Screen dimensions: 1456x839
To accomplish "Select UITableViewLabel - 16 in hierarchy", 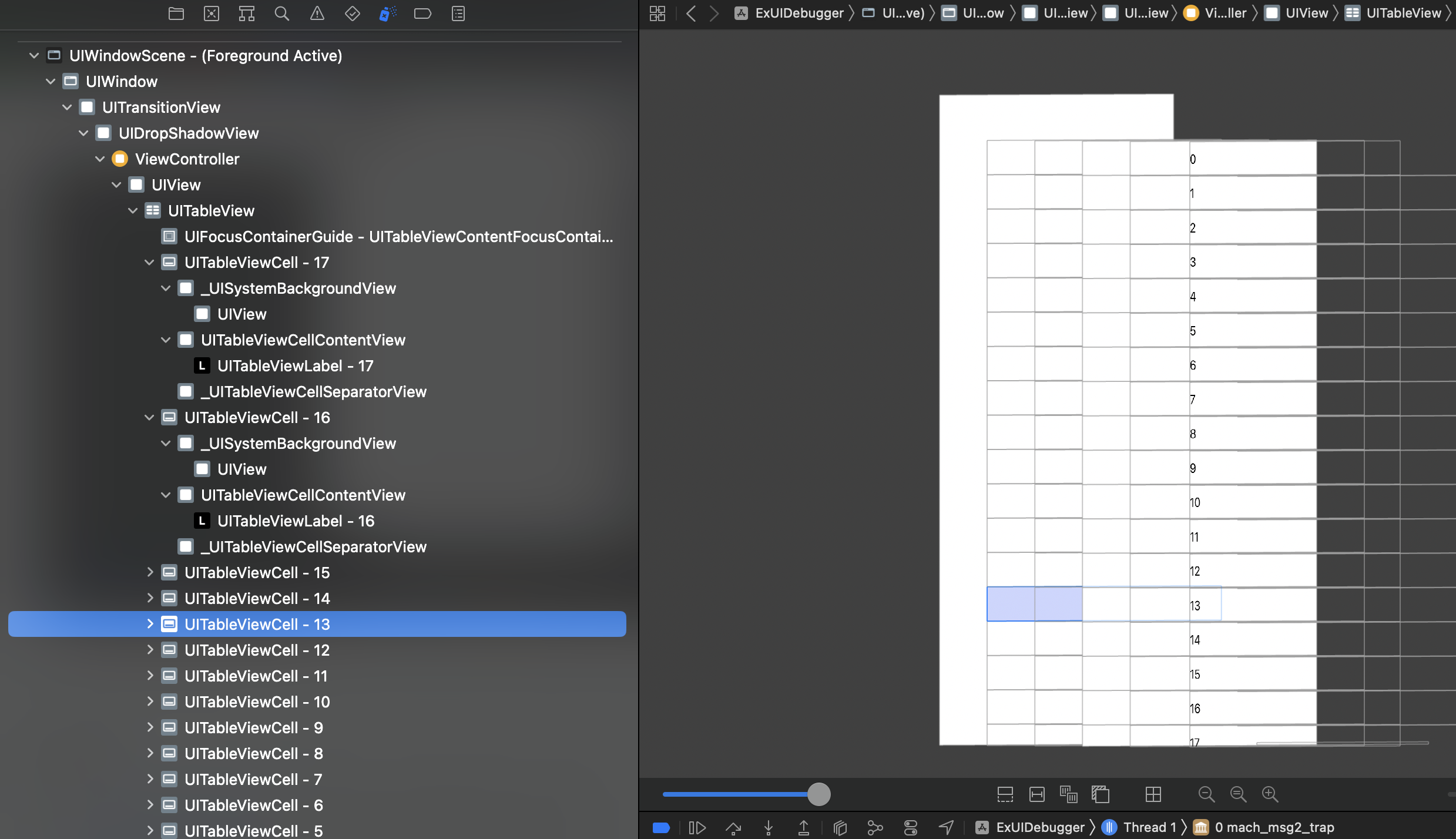I will (296, 521).
